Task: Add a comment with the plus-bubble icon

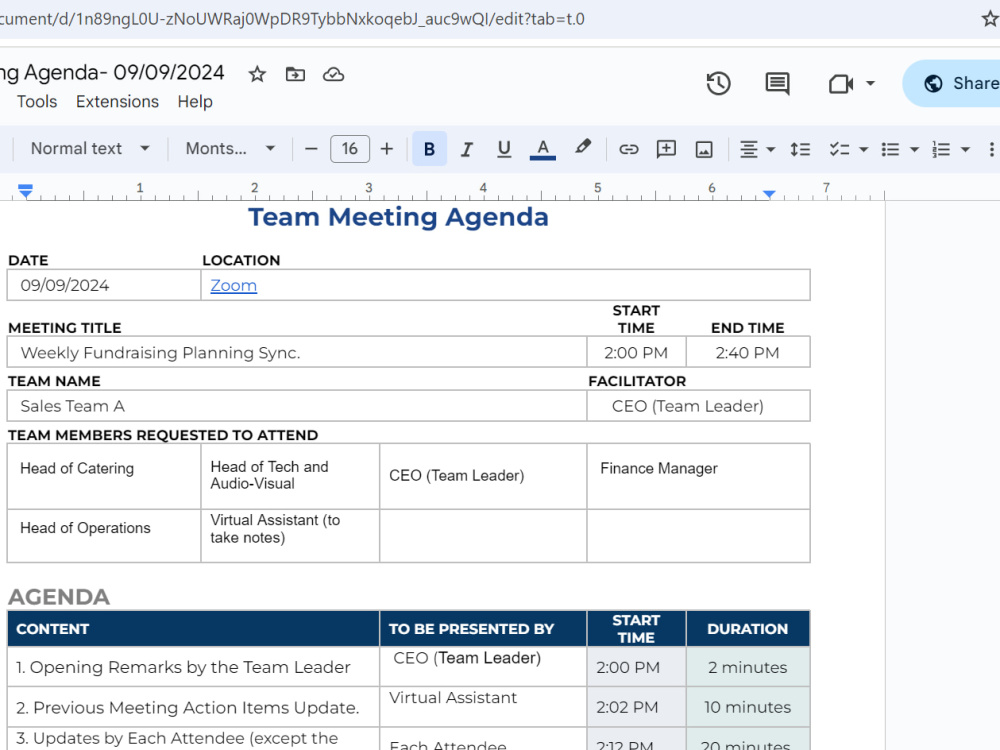Action: click(x=666, y=149)
